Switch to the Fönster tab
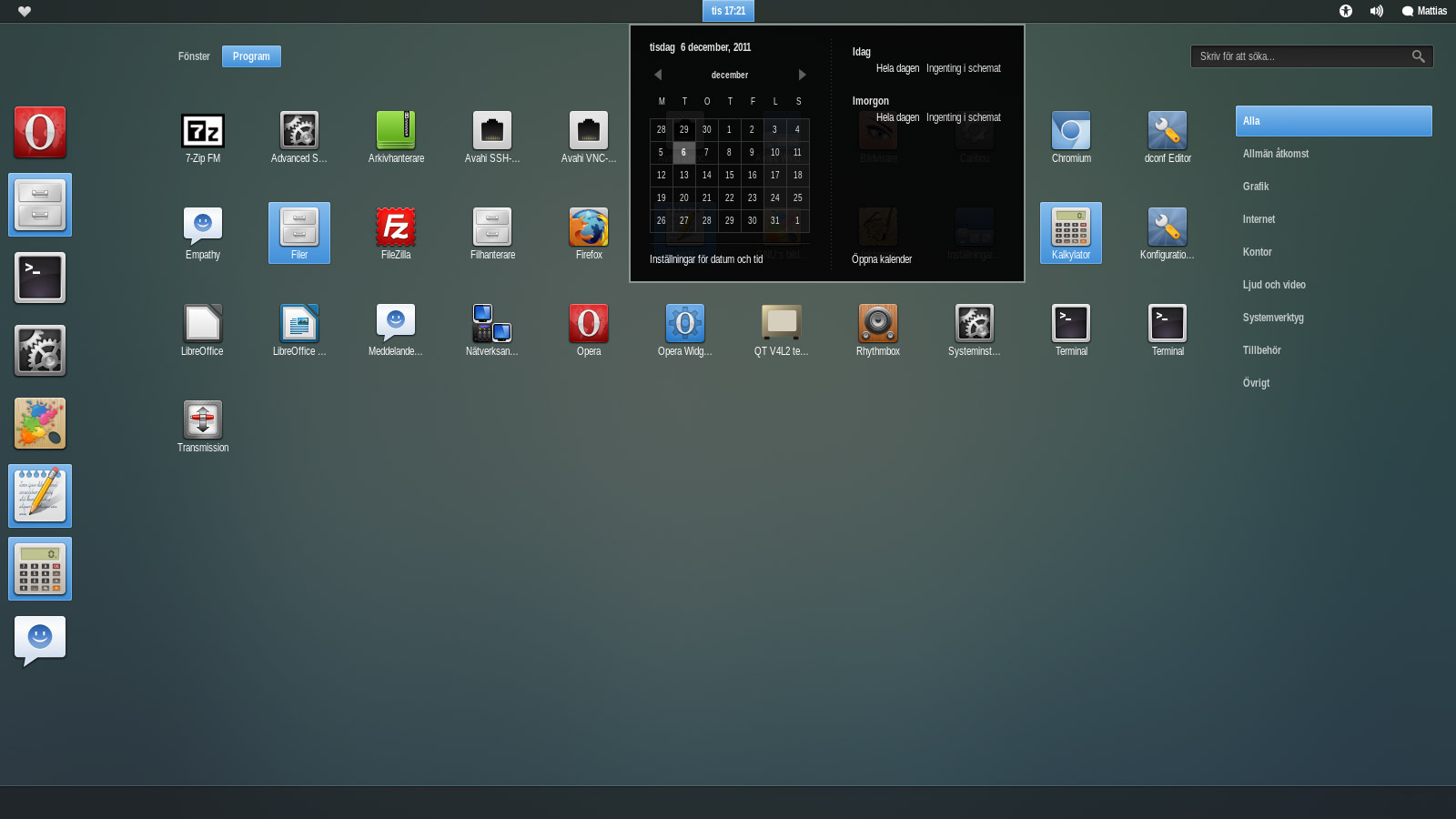The height and width of the screenshot is (819, 1456). click(x=193, y=56)
